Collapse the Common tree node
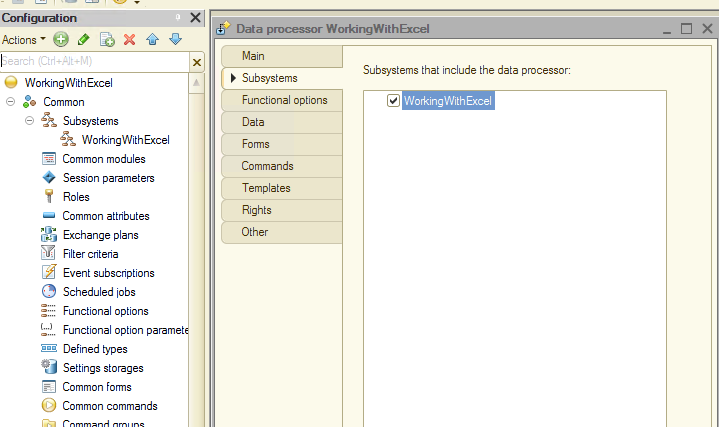This screenshot has height=427, width=719. pos(10,102)
